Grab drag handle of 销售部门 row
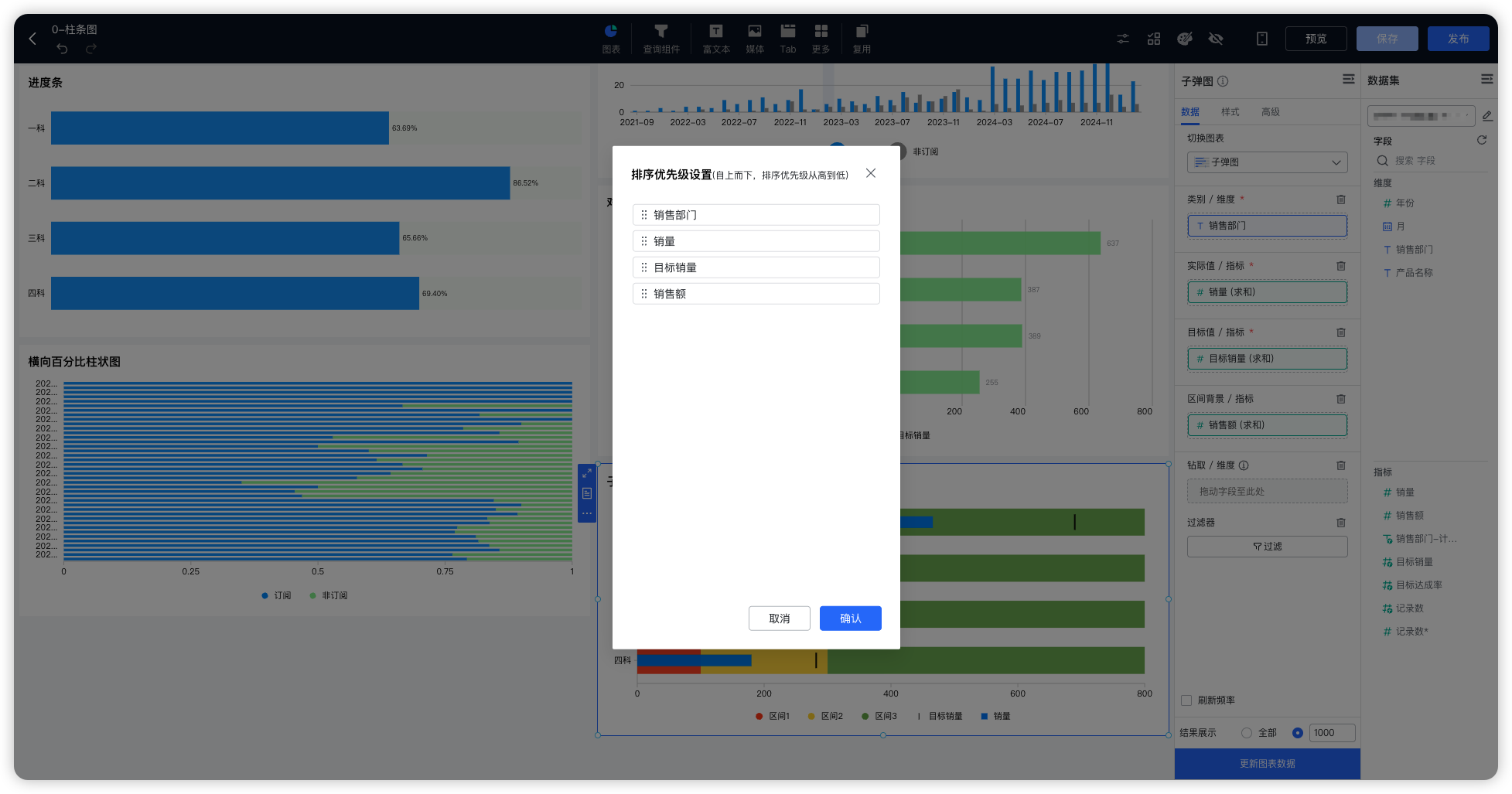Viewport: 1512px width, 794px height. [x=644, y=215]
